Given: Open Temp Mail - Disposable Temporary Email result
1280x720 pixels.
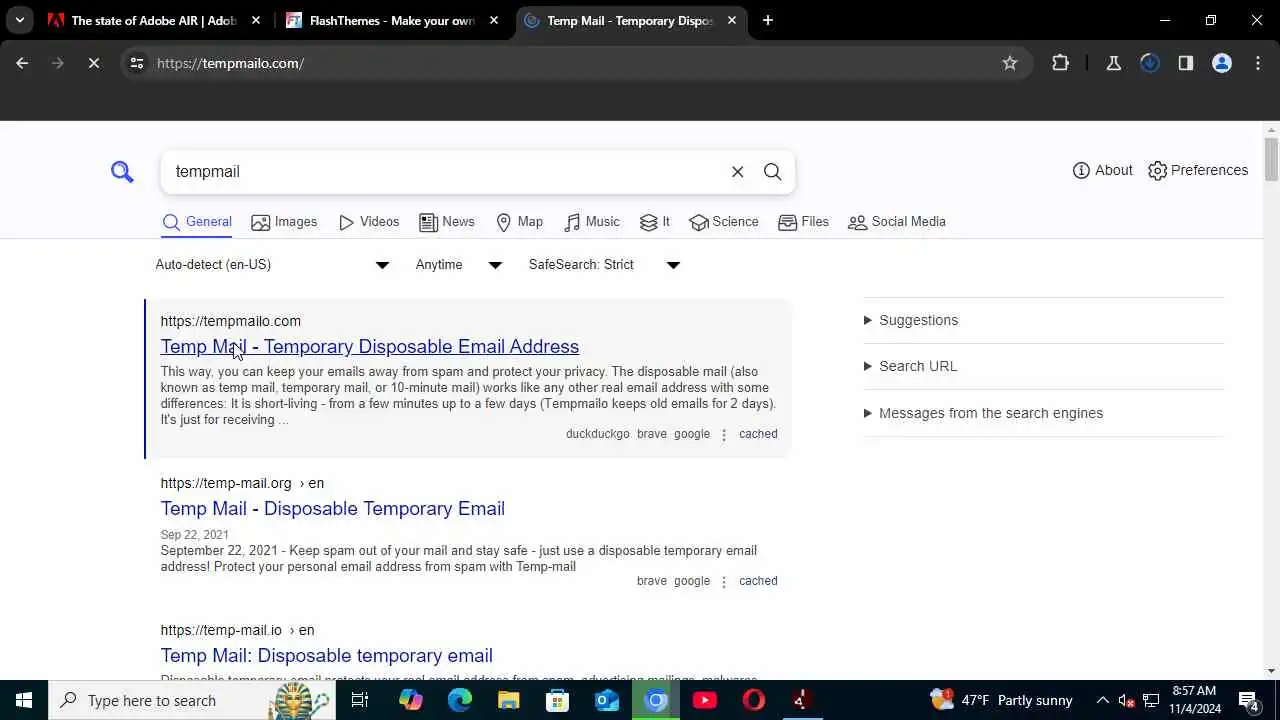Looking at the screenshot, I should pyautogui.click(x=332, y=508).
